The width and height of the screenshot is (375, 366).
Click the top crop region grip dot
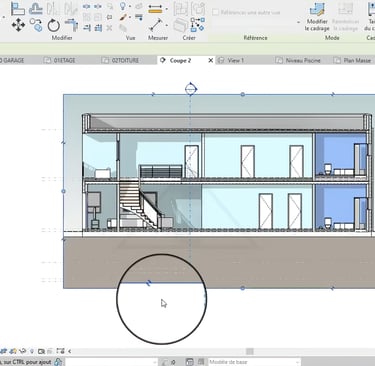243,94
